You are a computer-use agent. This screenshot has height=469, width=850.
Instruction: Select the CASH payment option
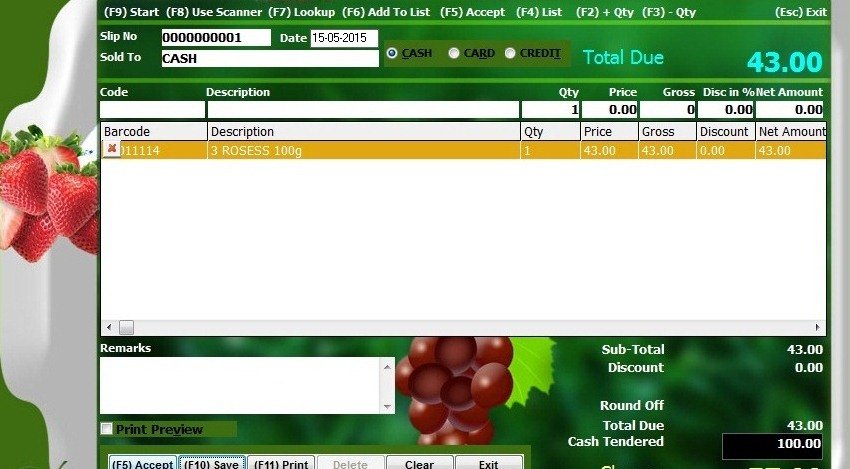tap(392, 53)
